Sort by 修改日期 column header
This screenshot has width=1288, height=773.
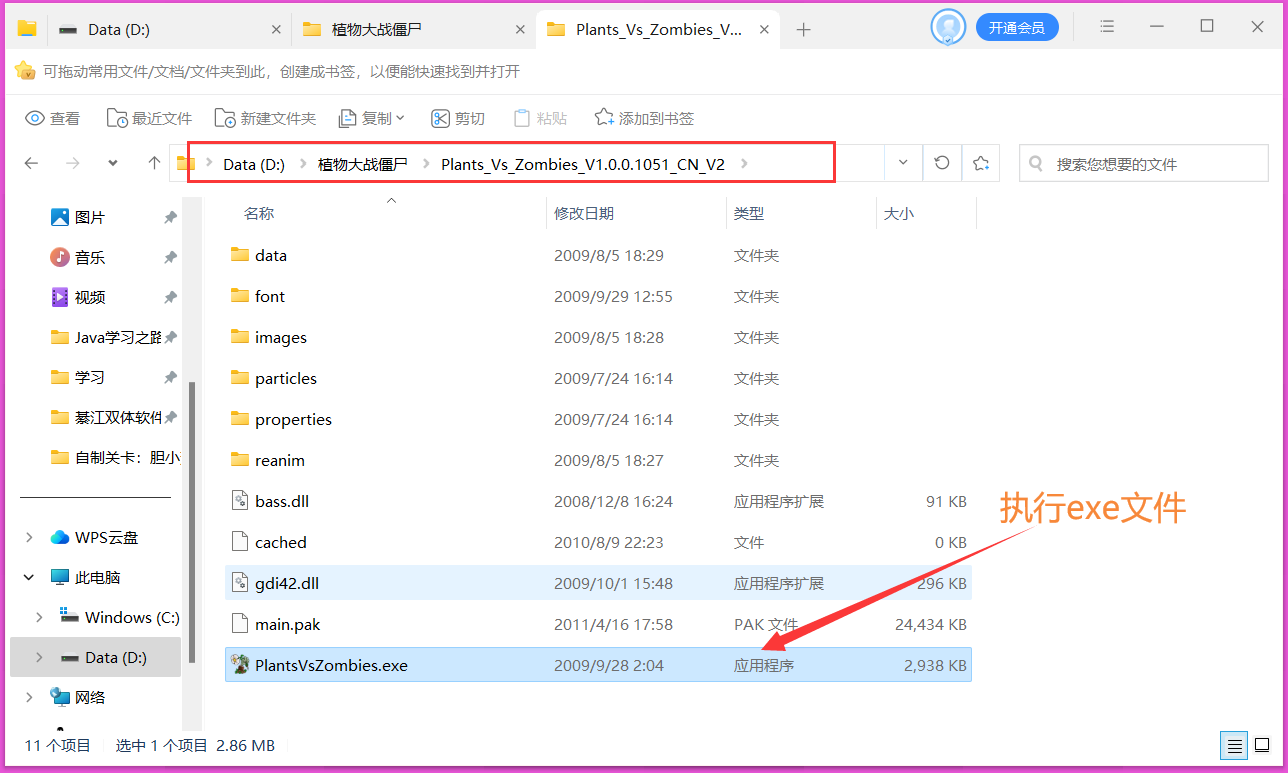pyautogui.click(x=584, y=213)
